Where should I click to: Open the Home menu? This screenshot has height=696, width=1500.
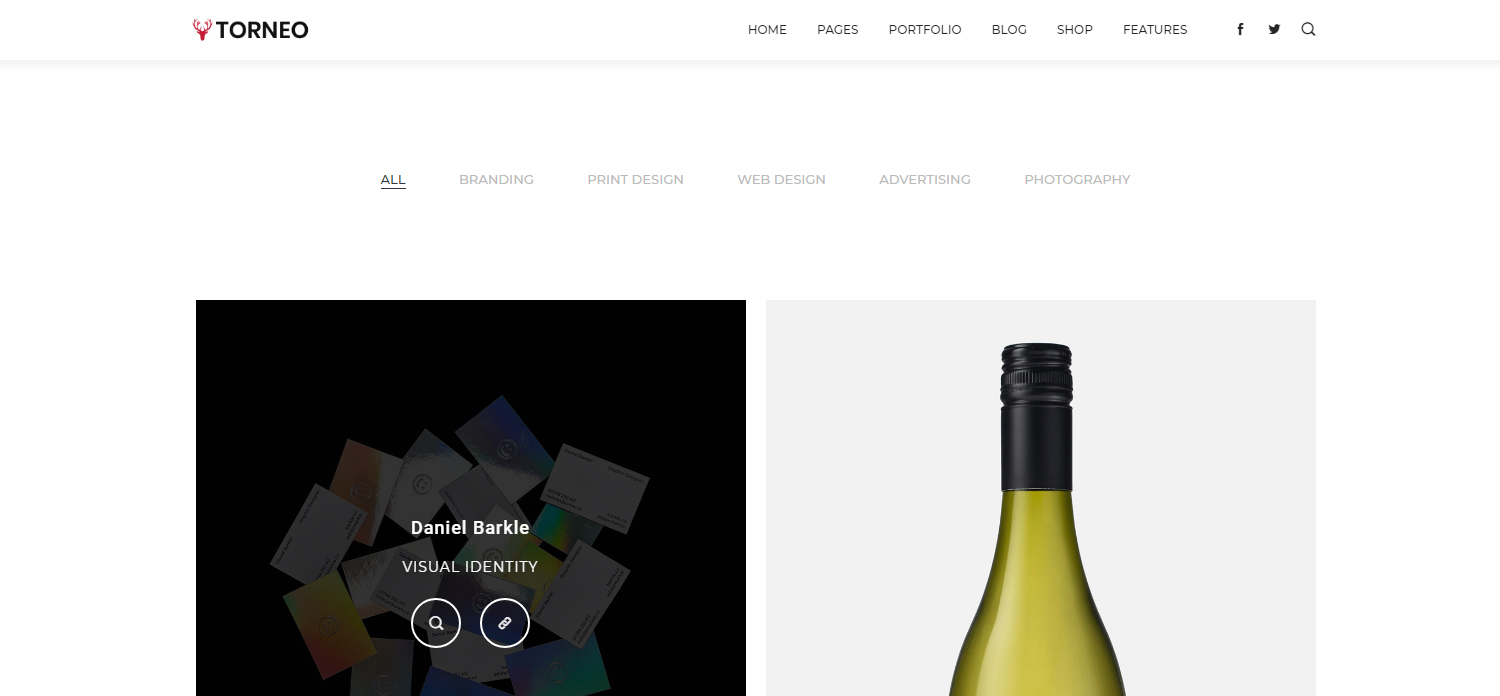point(767,30)
